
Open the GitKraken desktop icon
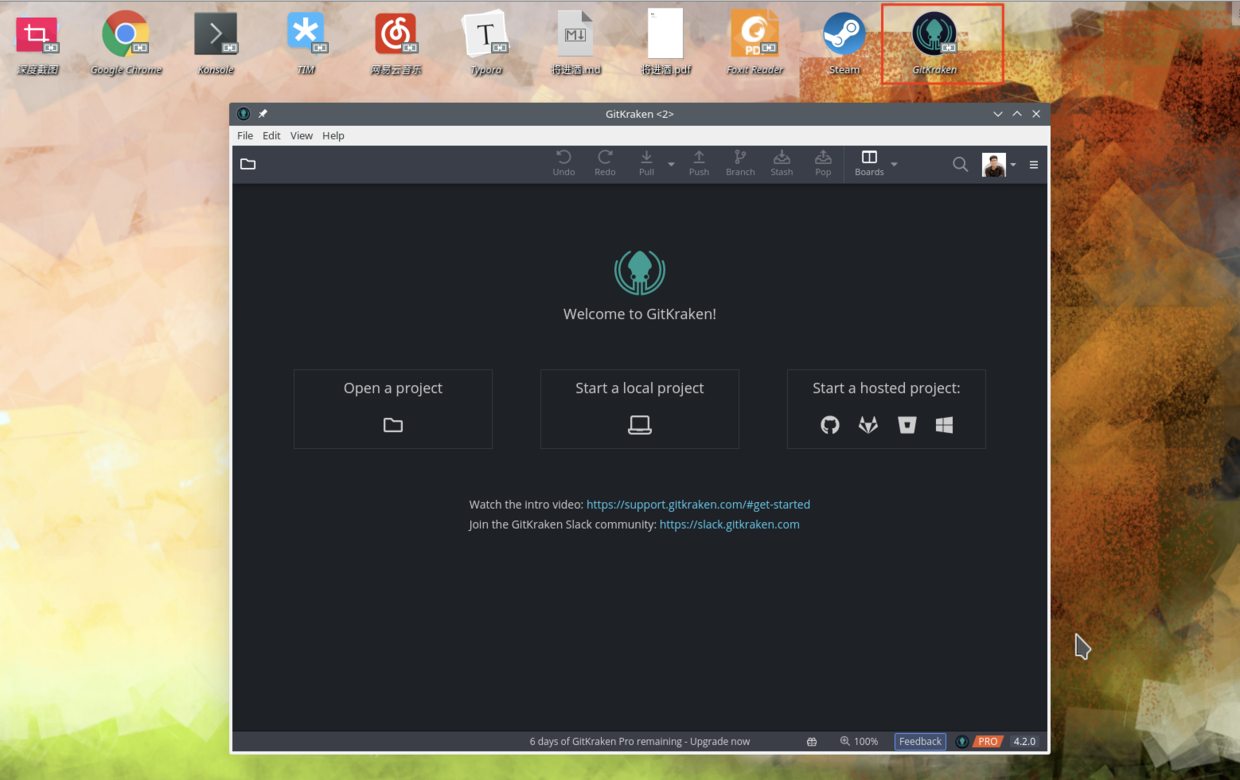[x=935, y=43]
